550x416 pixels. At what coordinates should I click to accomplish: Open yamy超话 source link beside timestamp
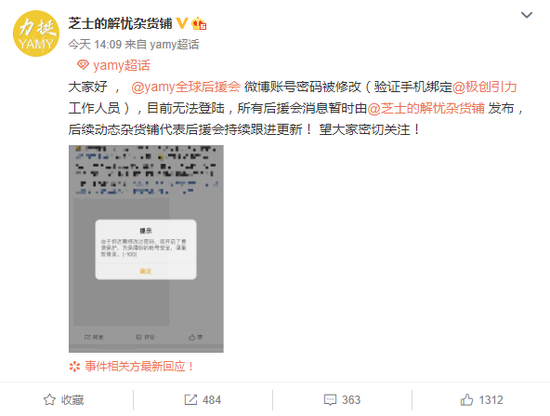[174, 45]
